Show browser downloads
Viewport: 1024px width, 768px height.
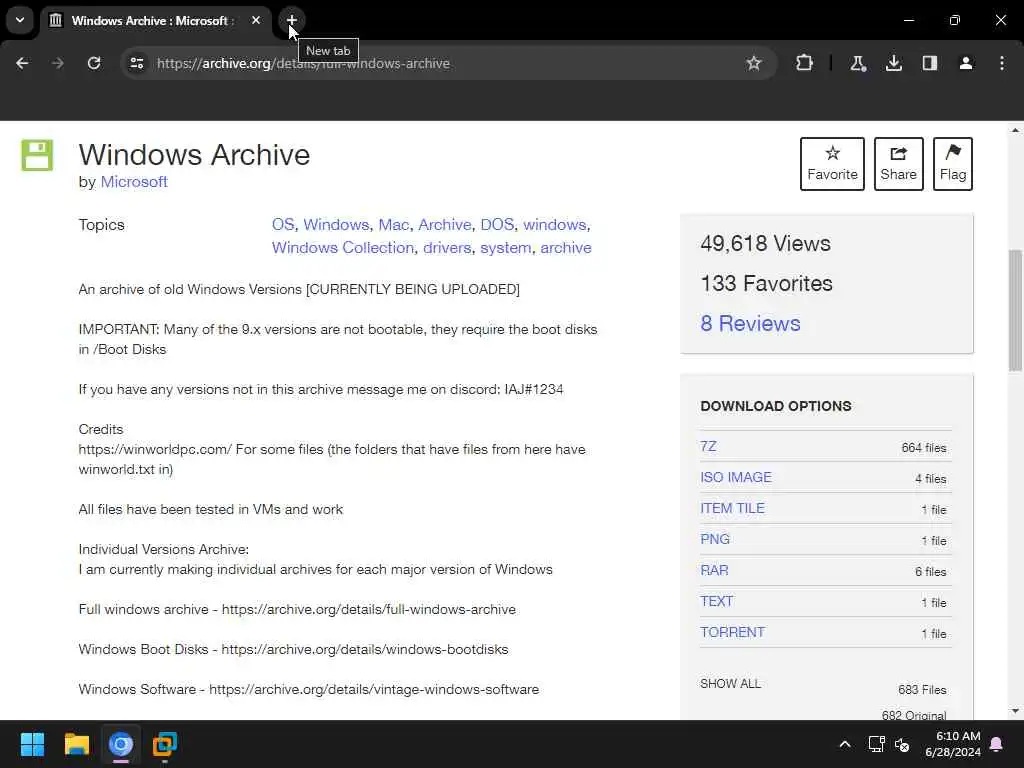893,63
